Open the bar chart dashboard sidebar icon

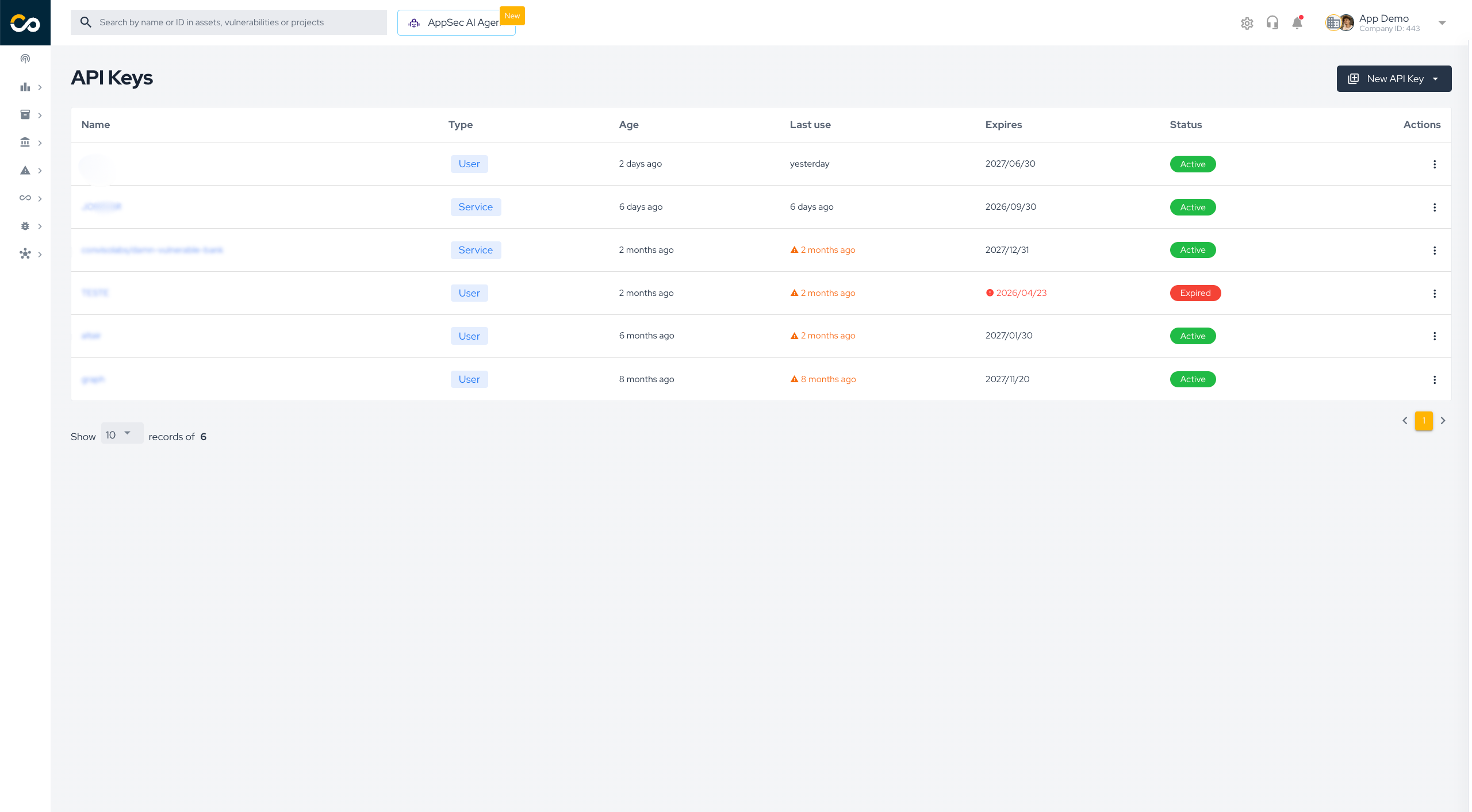coord(25,87)
